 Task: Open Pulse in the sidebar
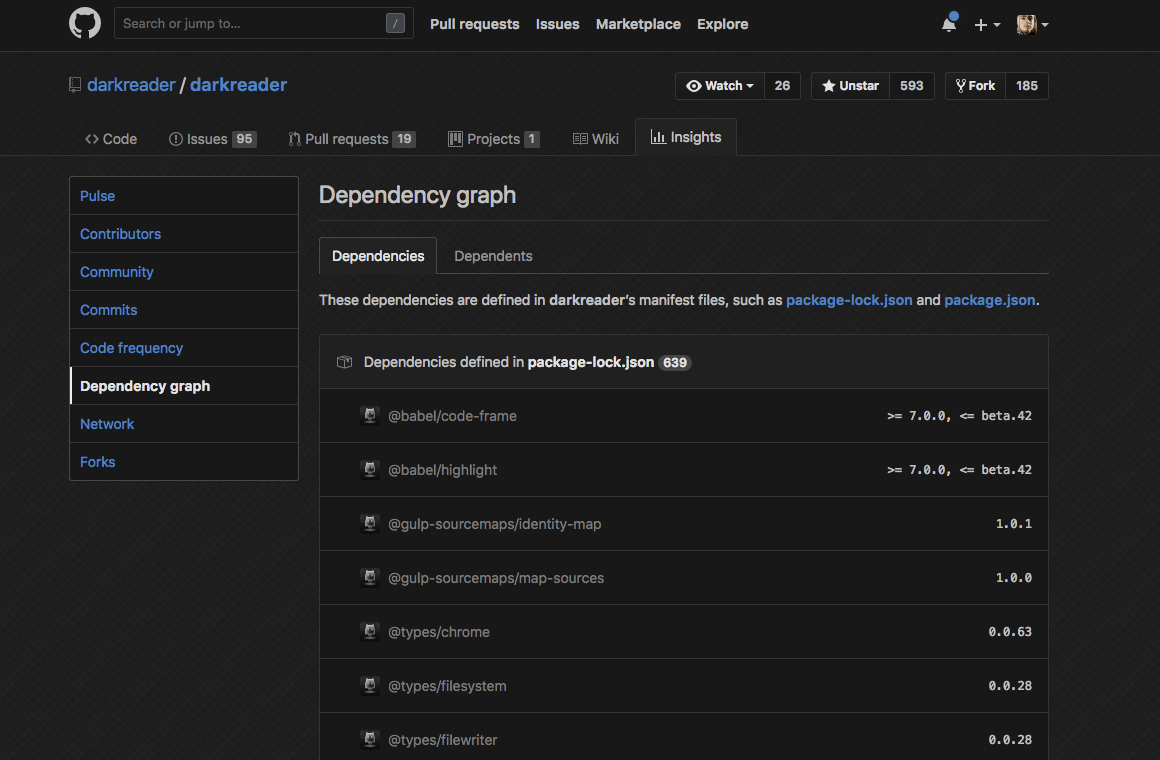tap(183, 196)
